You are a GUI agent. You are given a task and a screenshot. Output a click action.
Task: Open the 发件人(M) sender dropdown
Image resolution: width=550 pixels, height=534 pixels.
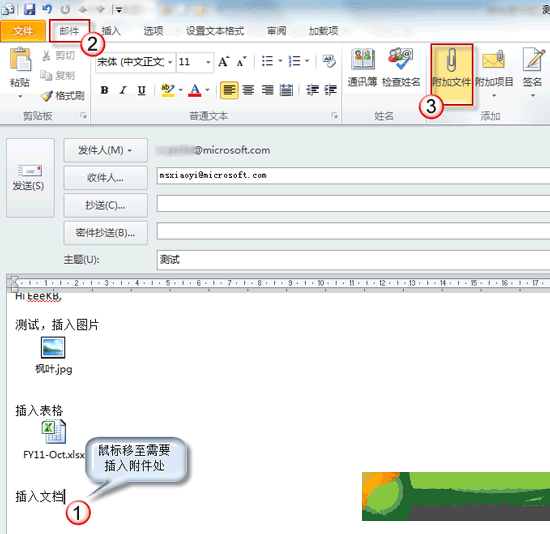(105, 150)
